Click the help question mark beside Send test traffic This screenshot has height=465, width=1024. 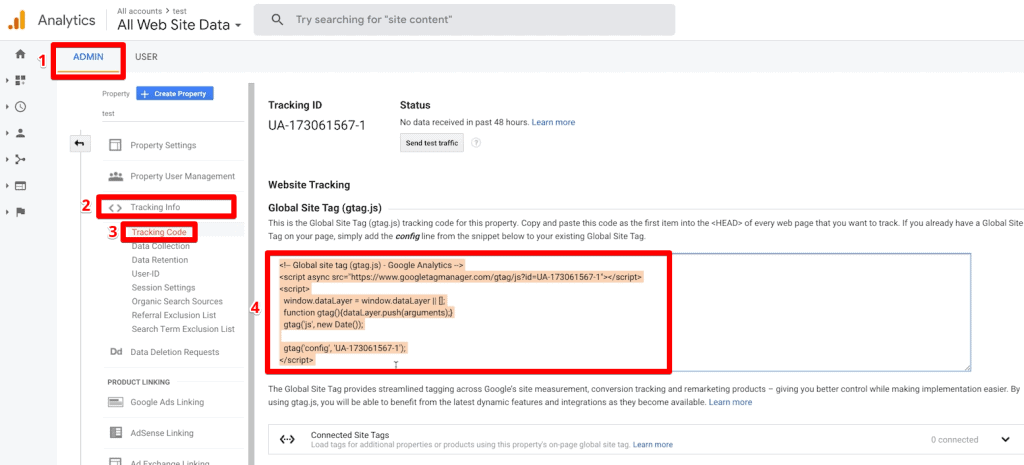475,143
